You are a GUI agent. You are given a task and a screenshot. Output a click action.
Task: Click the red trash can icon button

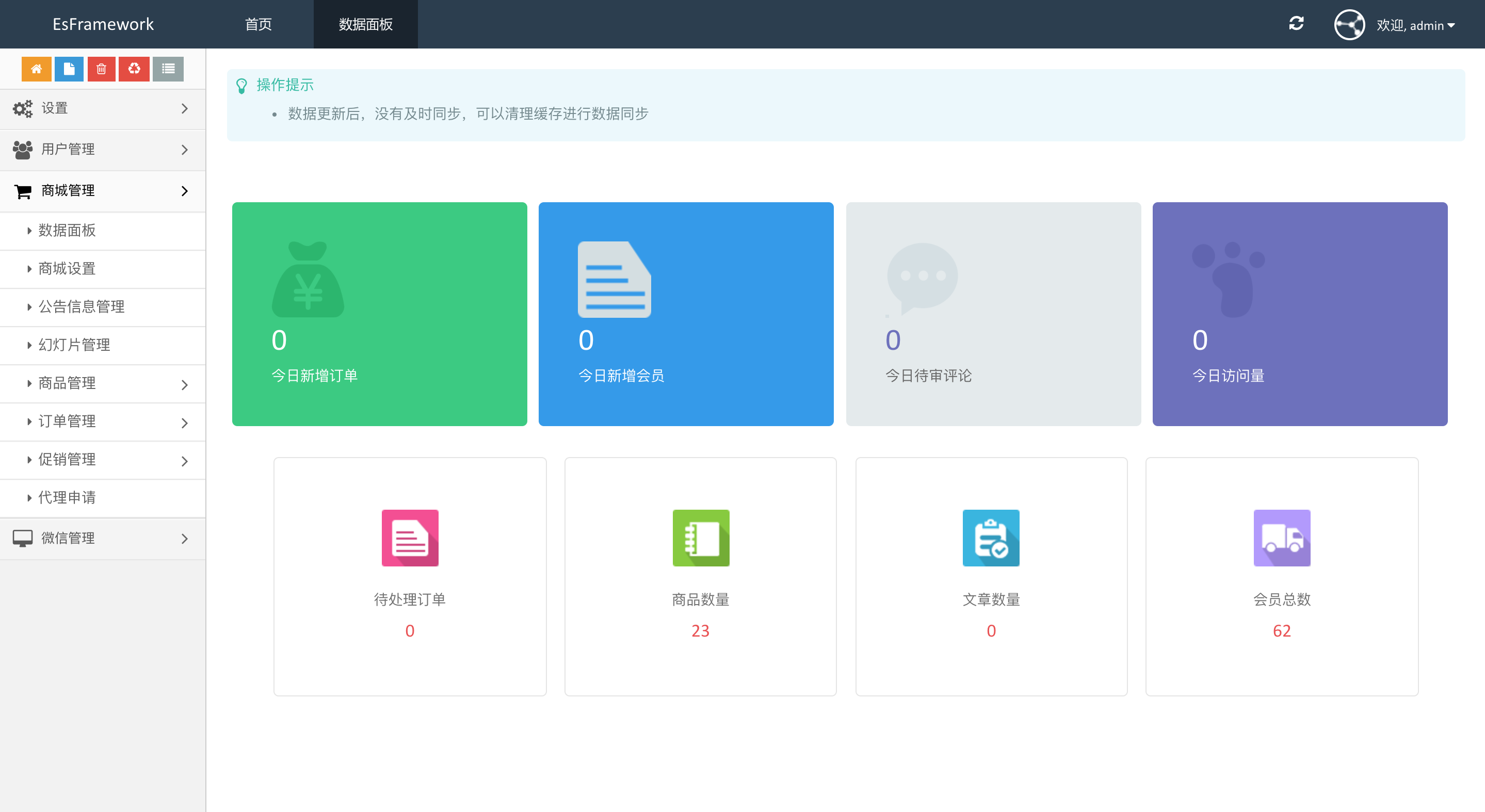[x=102, y=69]
